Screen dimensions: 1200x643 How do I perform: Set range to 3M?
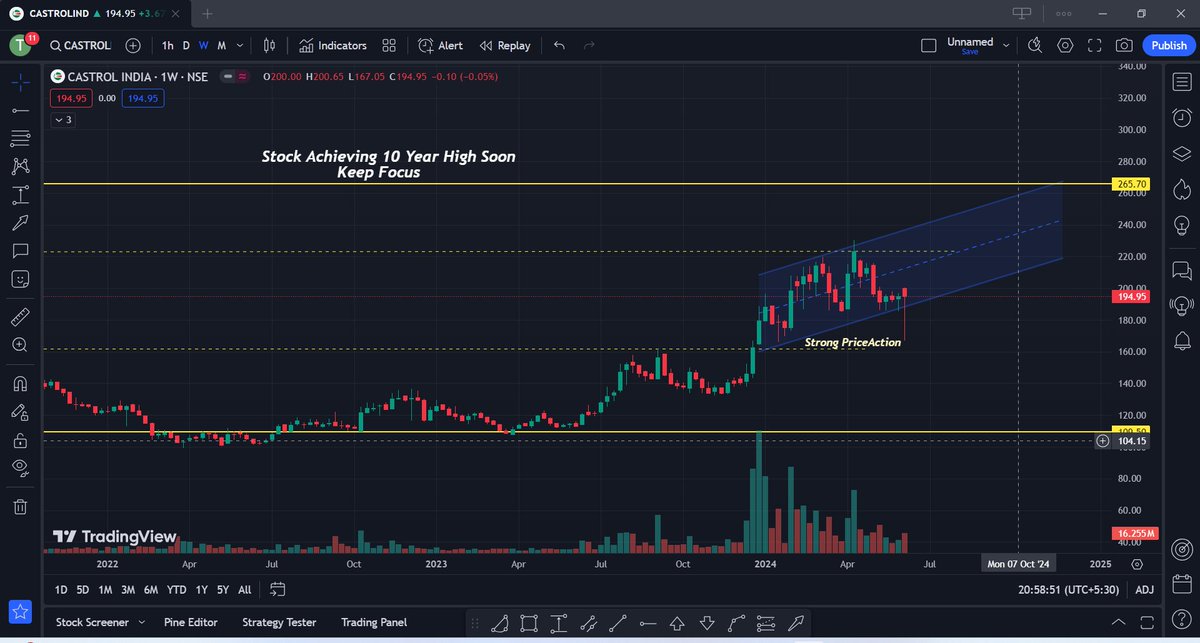click(x=128, y=590)
